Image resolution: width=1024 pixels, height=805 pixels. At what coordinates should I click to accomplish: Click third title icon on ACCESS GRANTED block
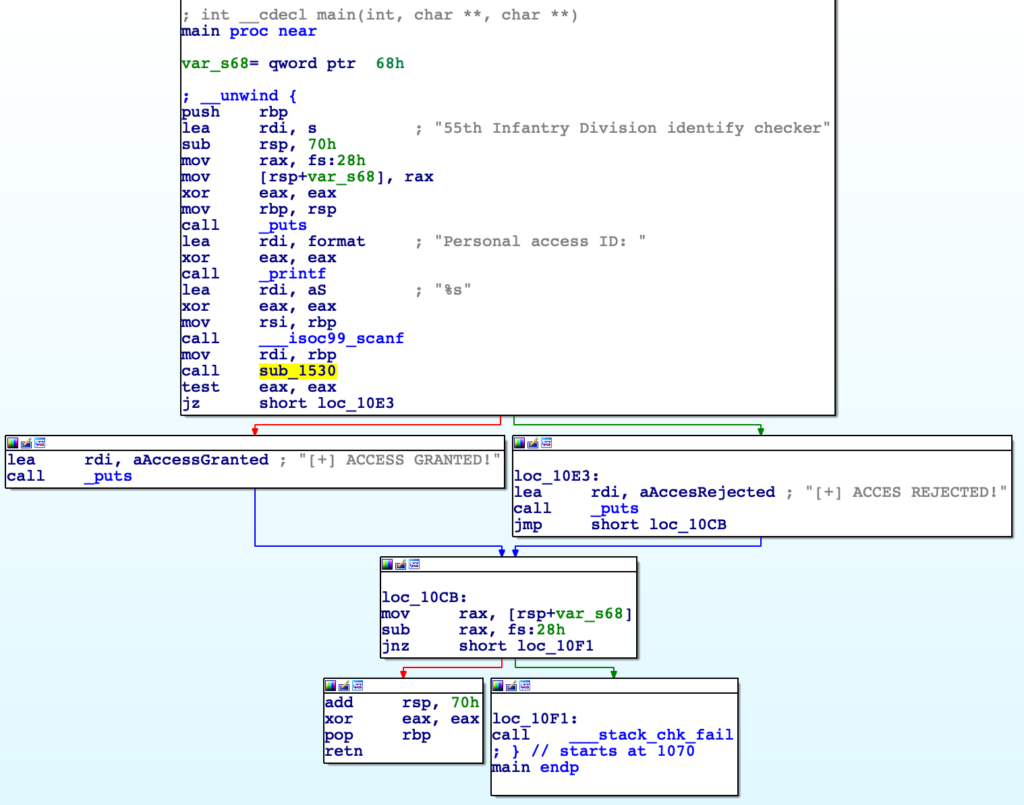[41, 442]
